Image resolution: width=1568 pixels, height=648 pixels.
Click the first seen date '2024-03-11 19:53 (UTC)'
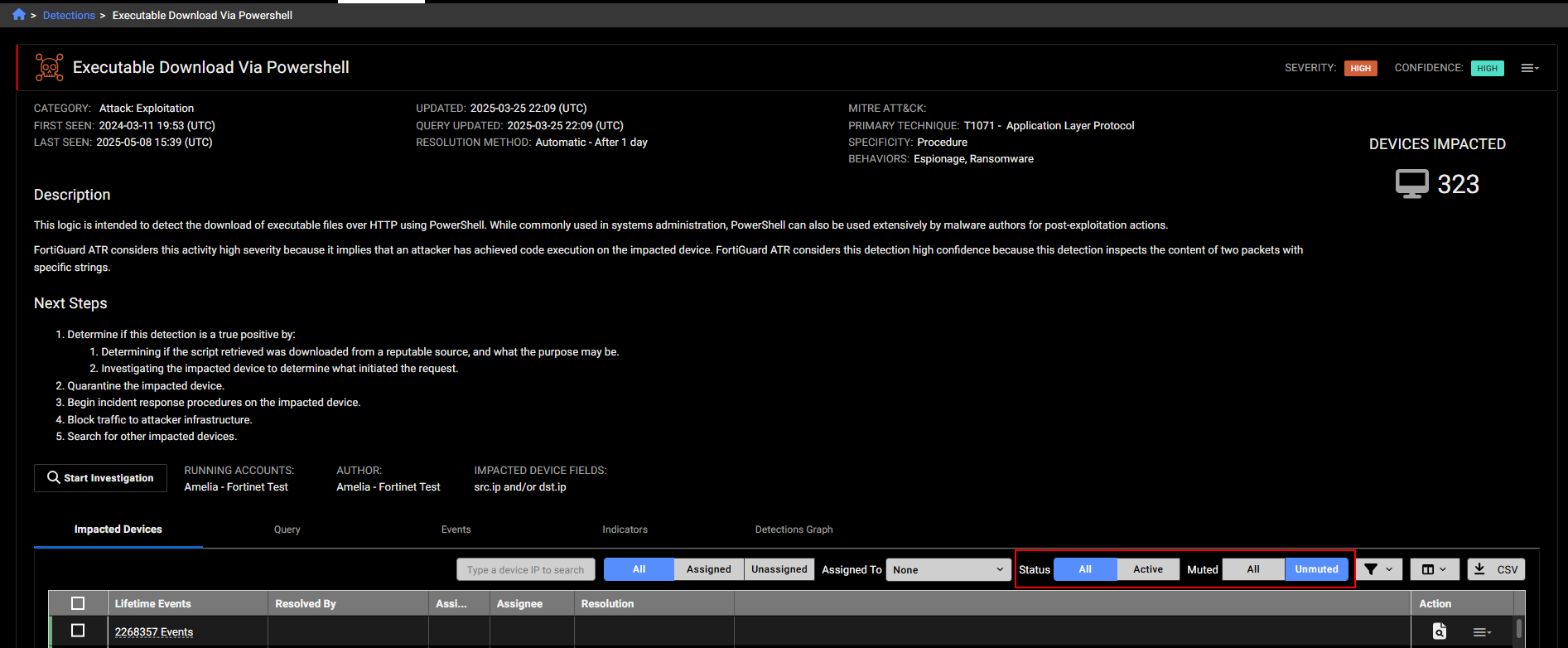(157, 125)
